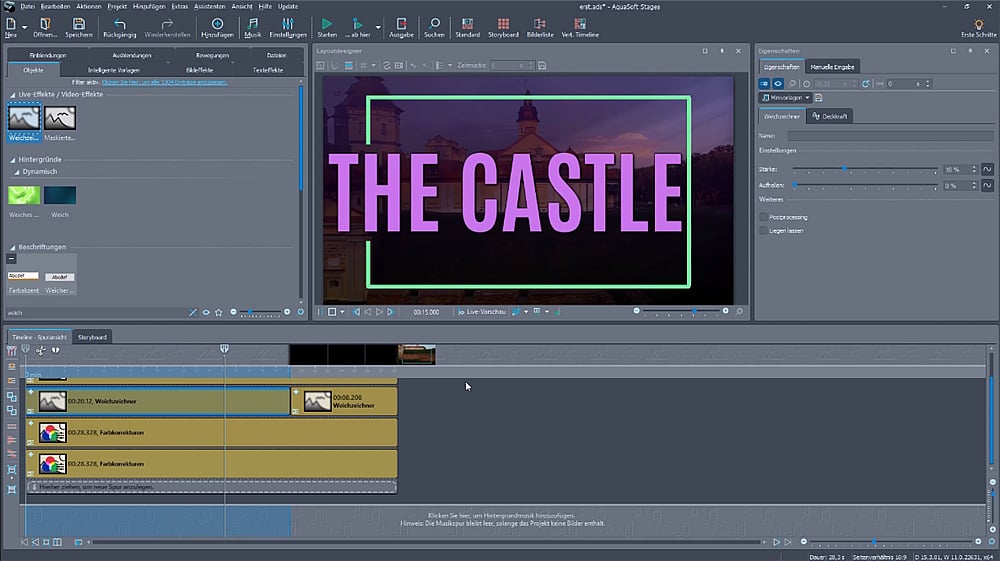Tick the Liegen lassen checkbox
Screen dimensions: 1000x561
[764, 230]
